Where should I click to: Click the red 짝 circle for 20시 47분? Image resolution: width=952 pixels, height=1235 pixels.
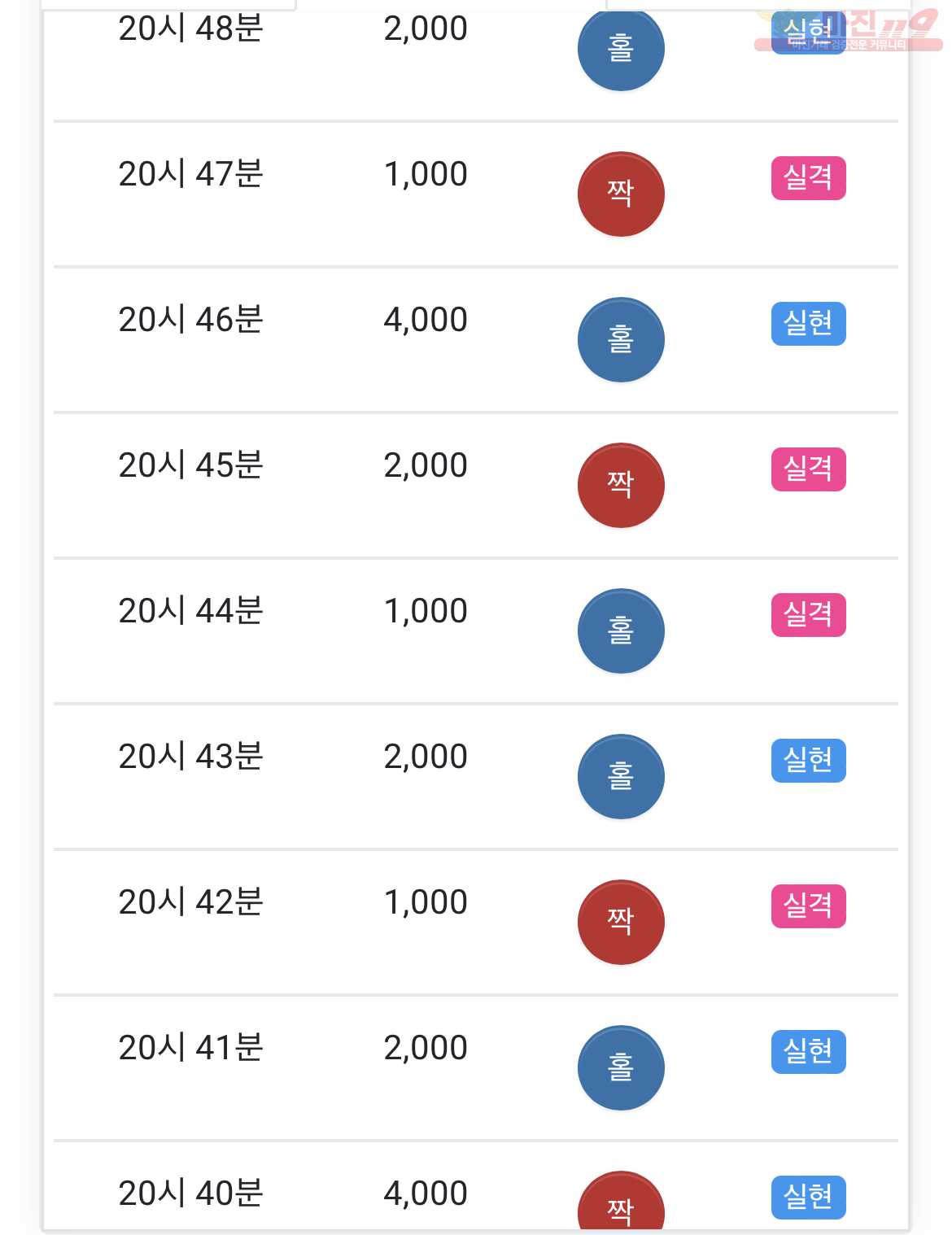[621, 194]
